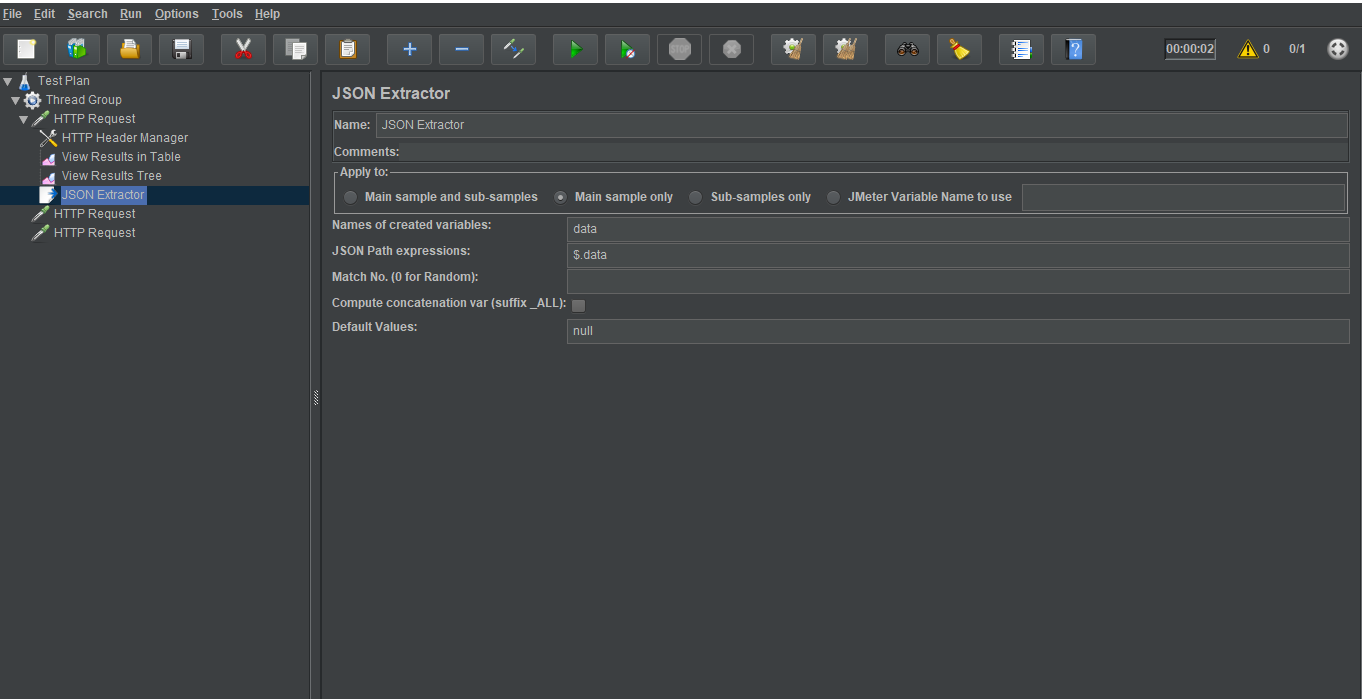Click the Clear All results icon
Image resolution: width=1362 pixels, height=699 pixels.
coord(845,48)
